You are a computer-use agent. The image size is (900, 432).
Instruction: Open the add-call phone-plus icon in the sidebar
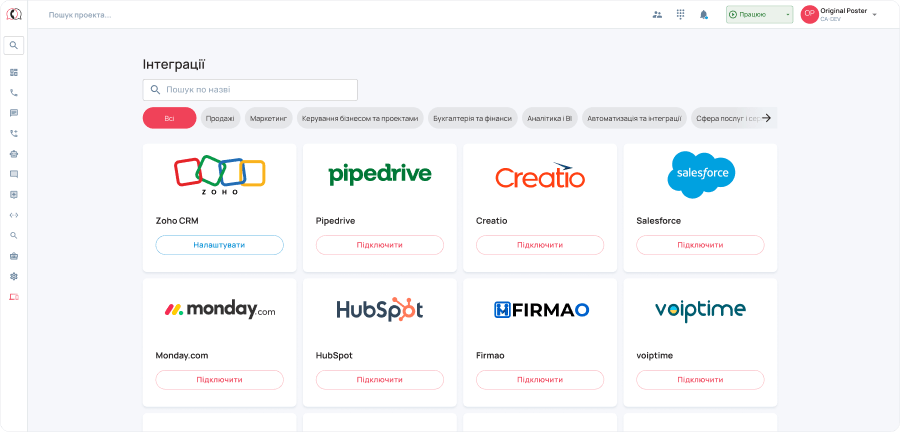click(14, 133)
